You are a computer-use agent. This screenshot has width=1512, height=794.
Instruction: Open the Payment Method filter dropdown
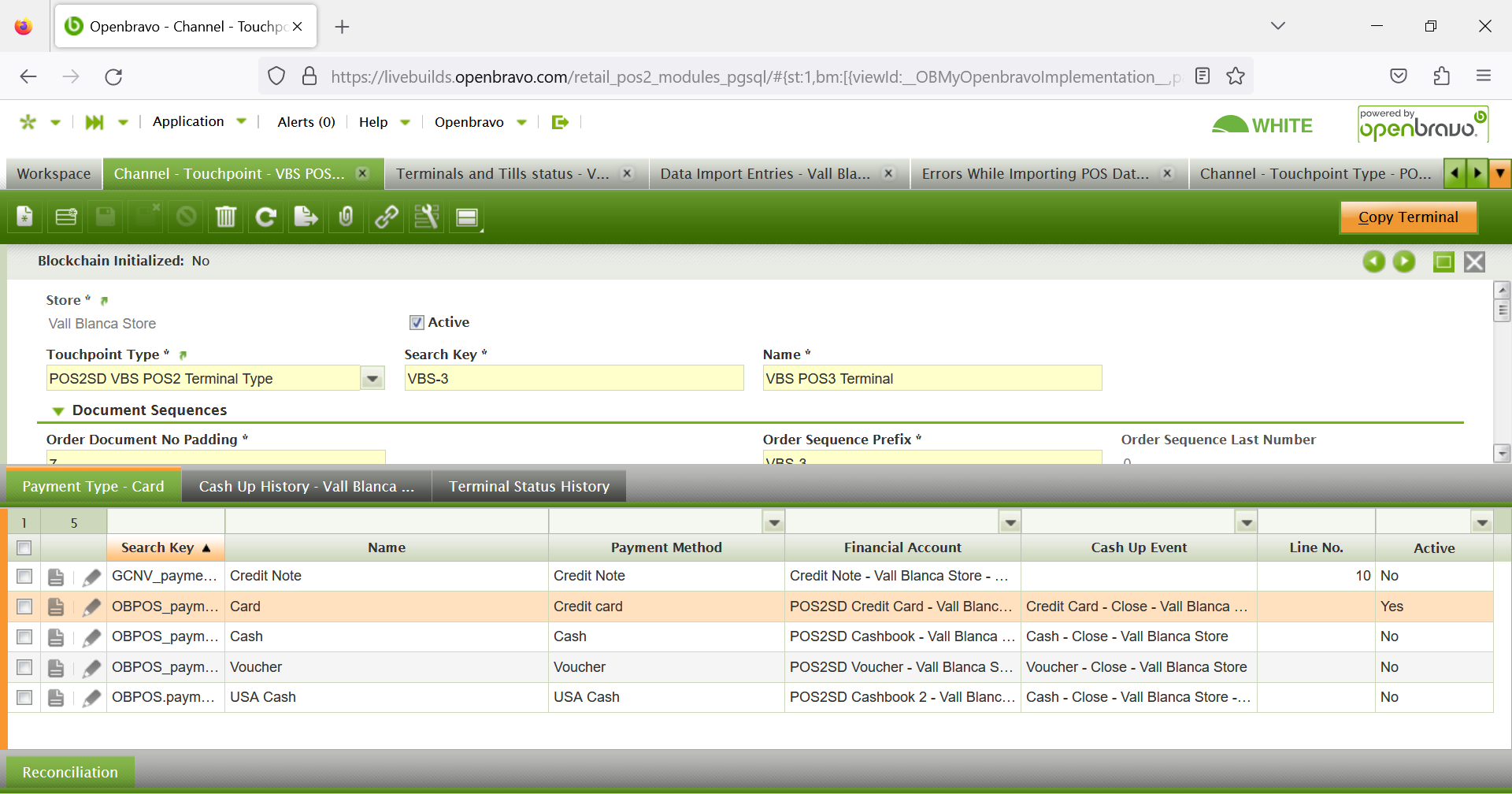pyautogui.click(x=774, y=522)
